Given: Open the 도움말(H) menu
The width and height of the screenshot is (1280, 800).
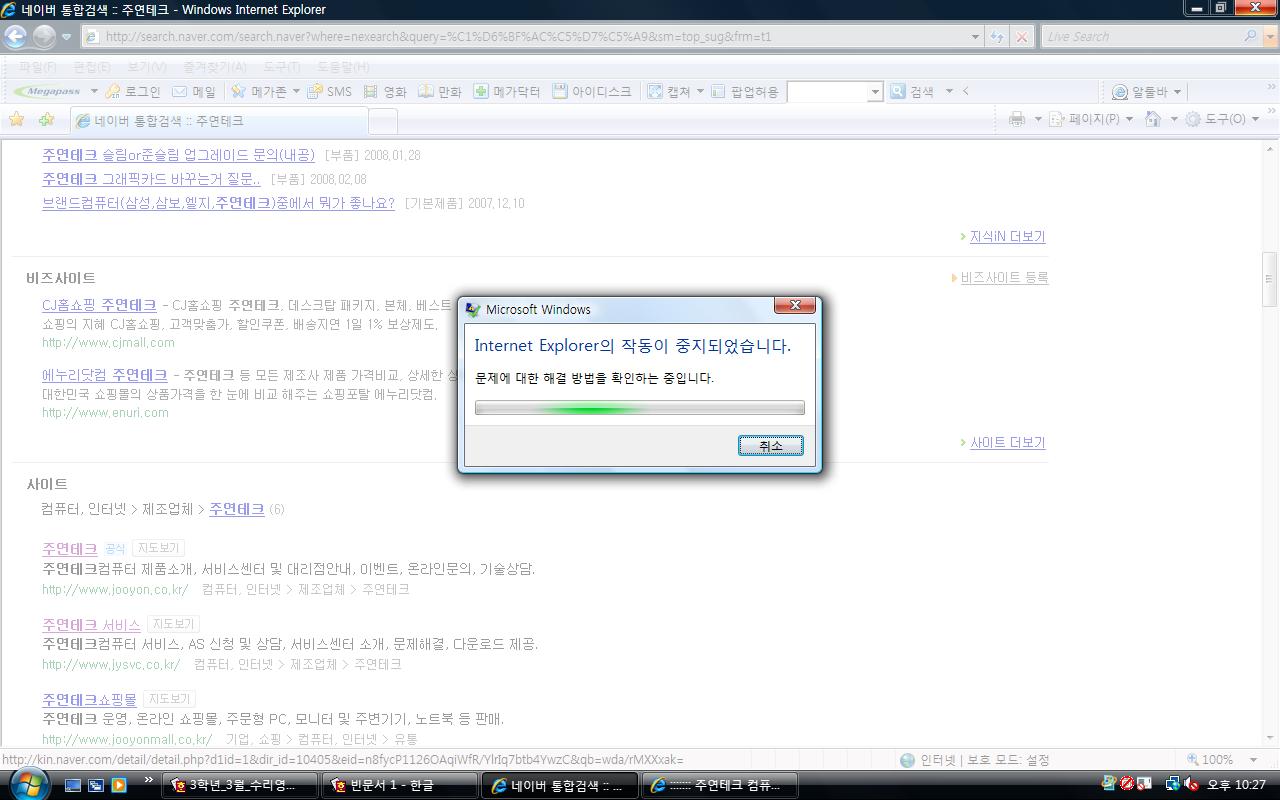Looking at the screenshot, I should 343,67.
